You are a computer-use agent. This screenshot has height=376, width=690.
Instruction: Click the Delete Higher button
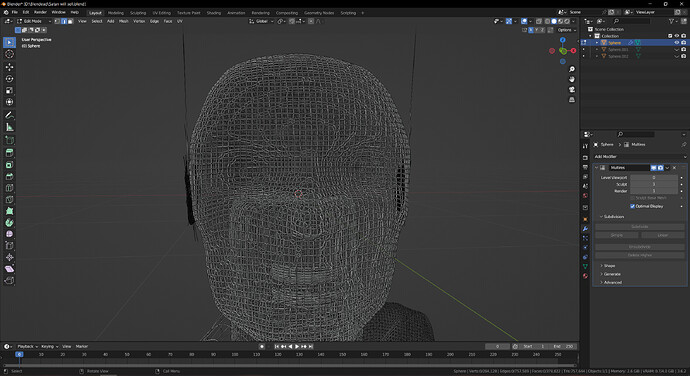[639, 255]
